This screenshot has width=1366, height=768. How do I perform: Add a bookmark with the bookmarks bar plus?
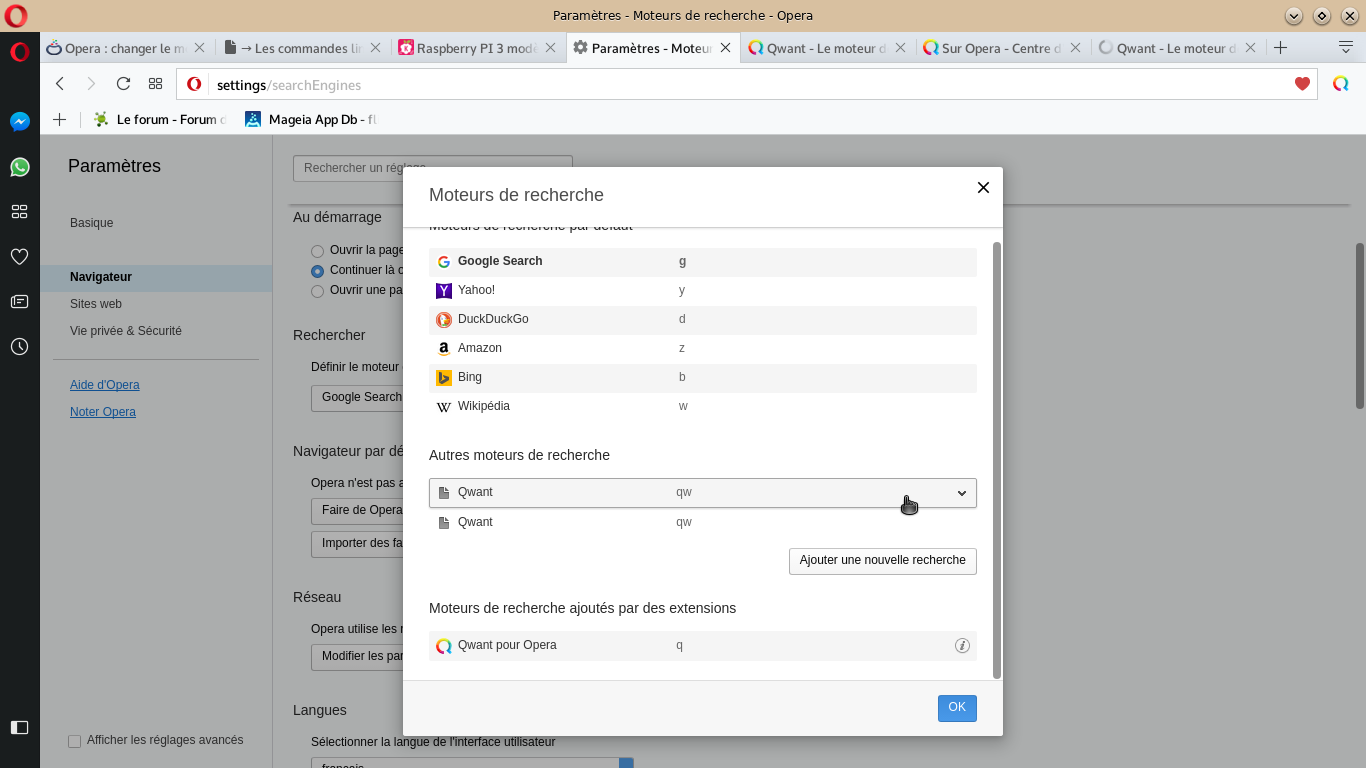click(59, 119)
